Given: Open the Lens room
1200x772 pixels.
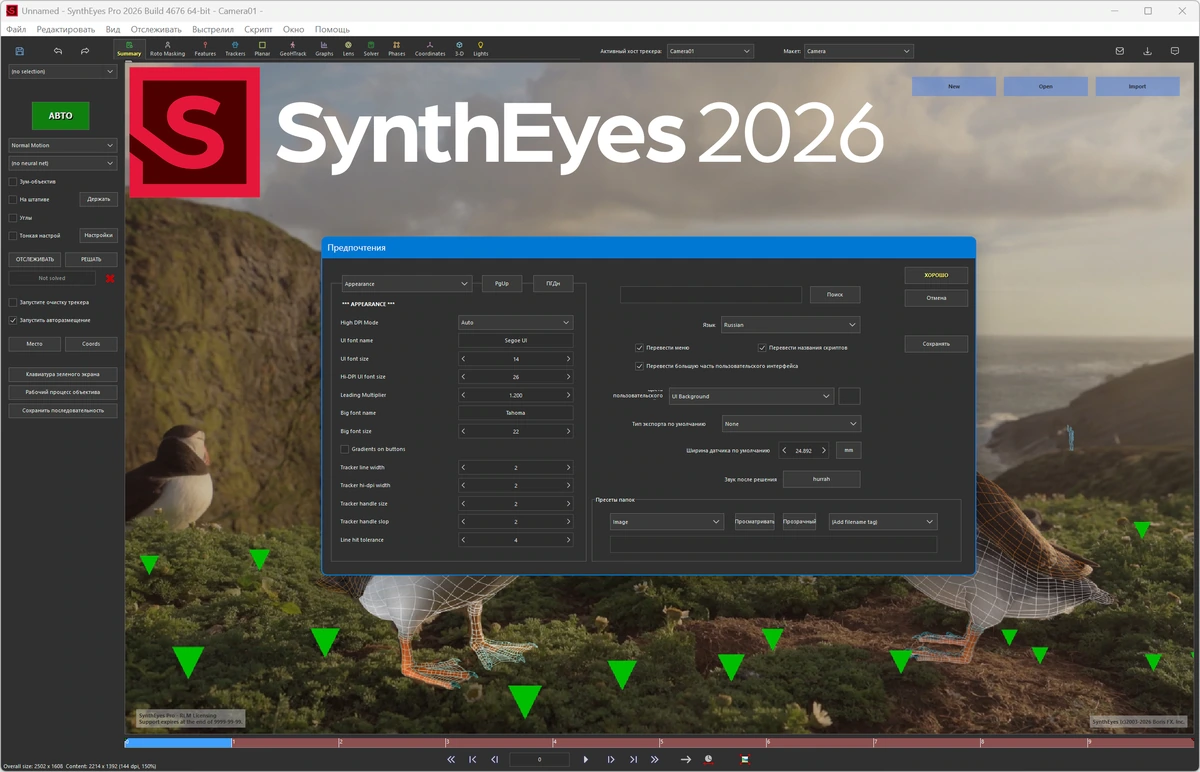Looking at the screenshot, I should tap(348, 49).
